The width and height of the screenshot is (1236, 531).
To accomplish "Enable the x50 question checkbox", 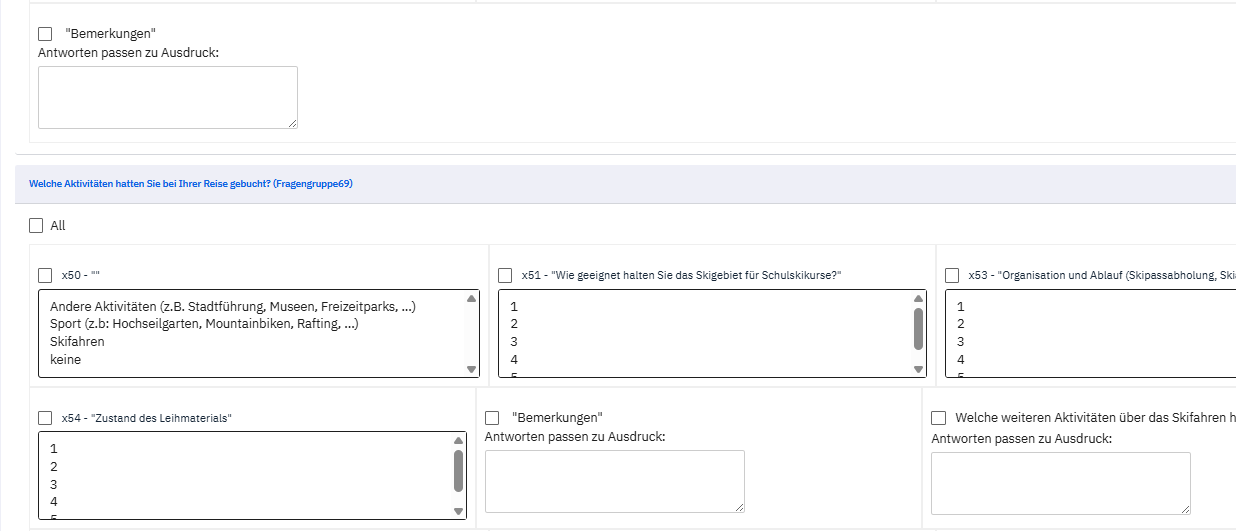I will coord(45,275).
